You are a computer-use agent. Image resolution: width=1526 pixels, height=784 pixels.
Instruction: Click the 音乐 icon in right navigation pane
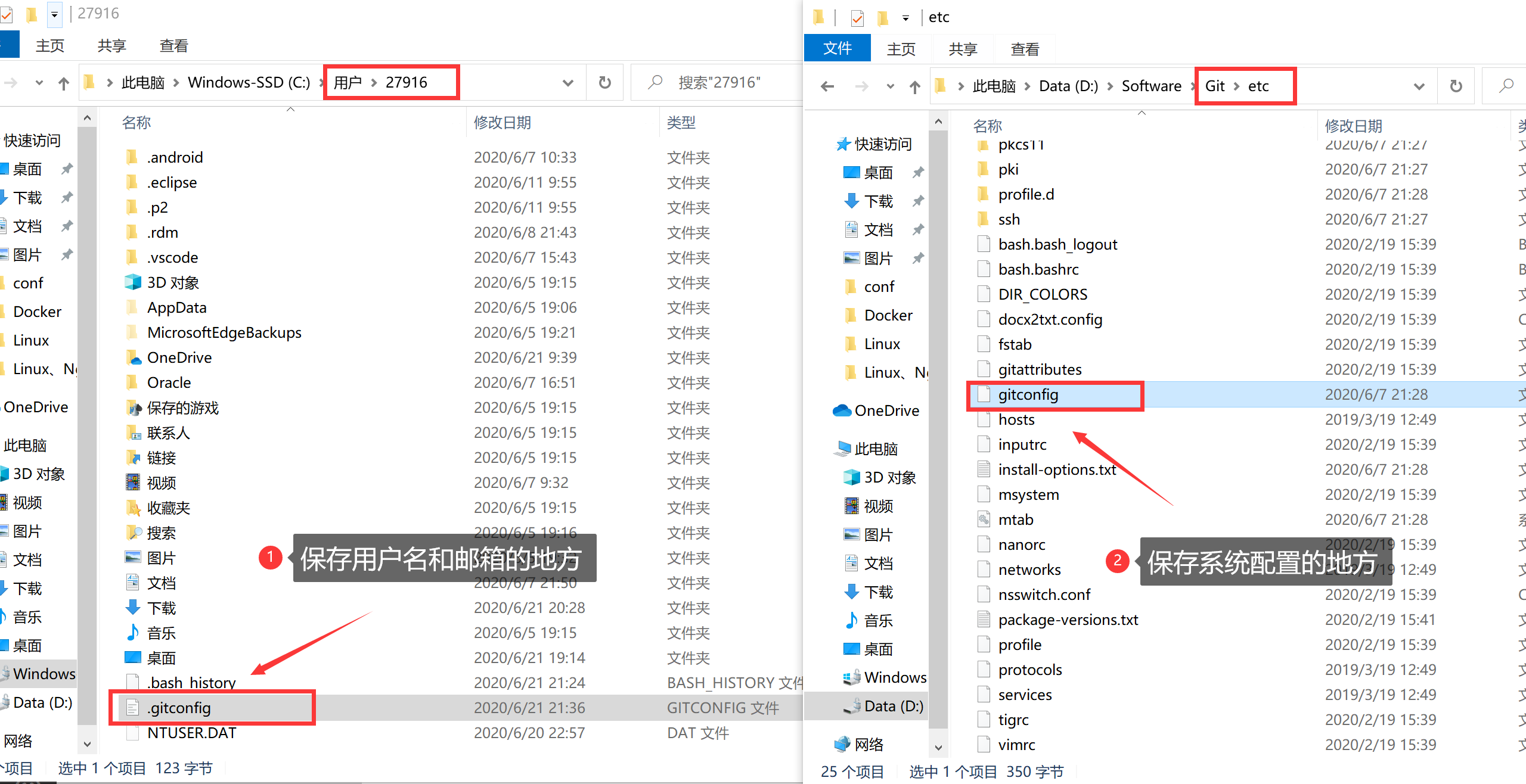(x=851, y=620)
